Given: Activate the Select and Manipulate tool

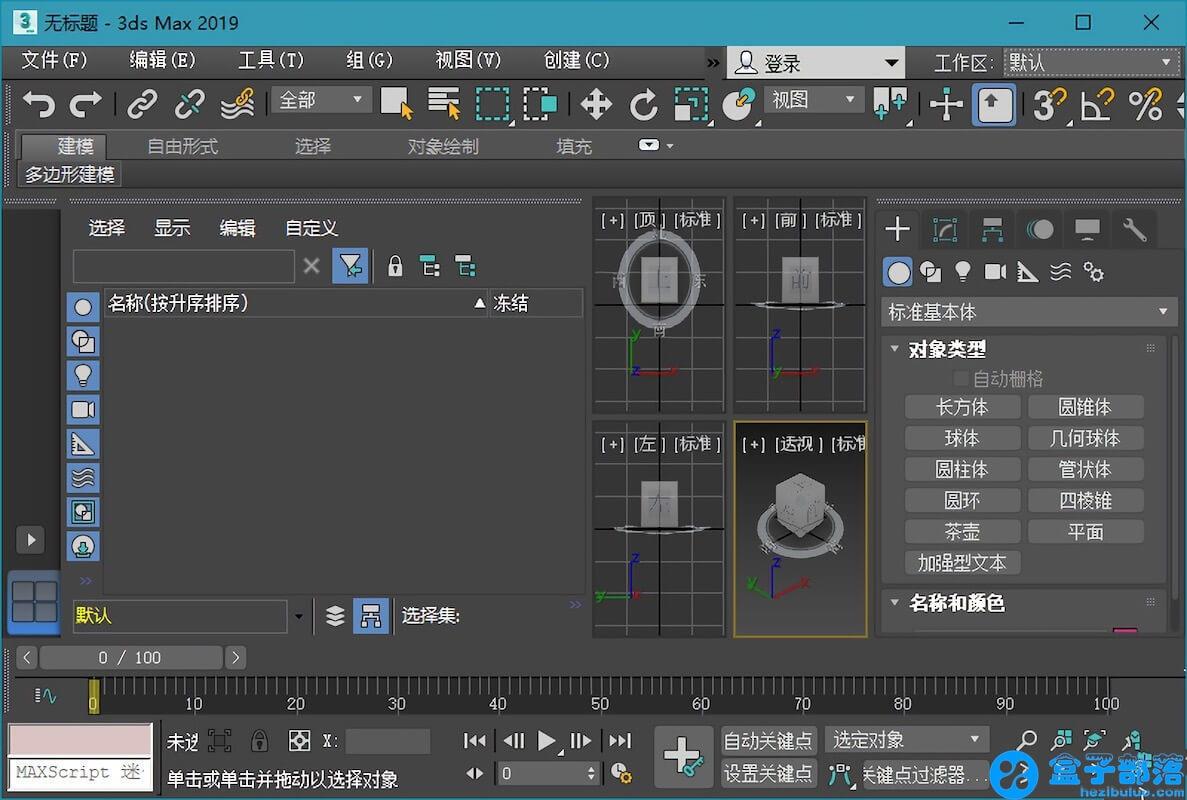Looking at the screenshot, I should 946,104.
